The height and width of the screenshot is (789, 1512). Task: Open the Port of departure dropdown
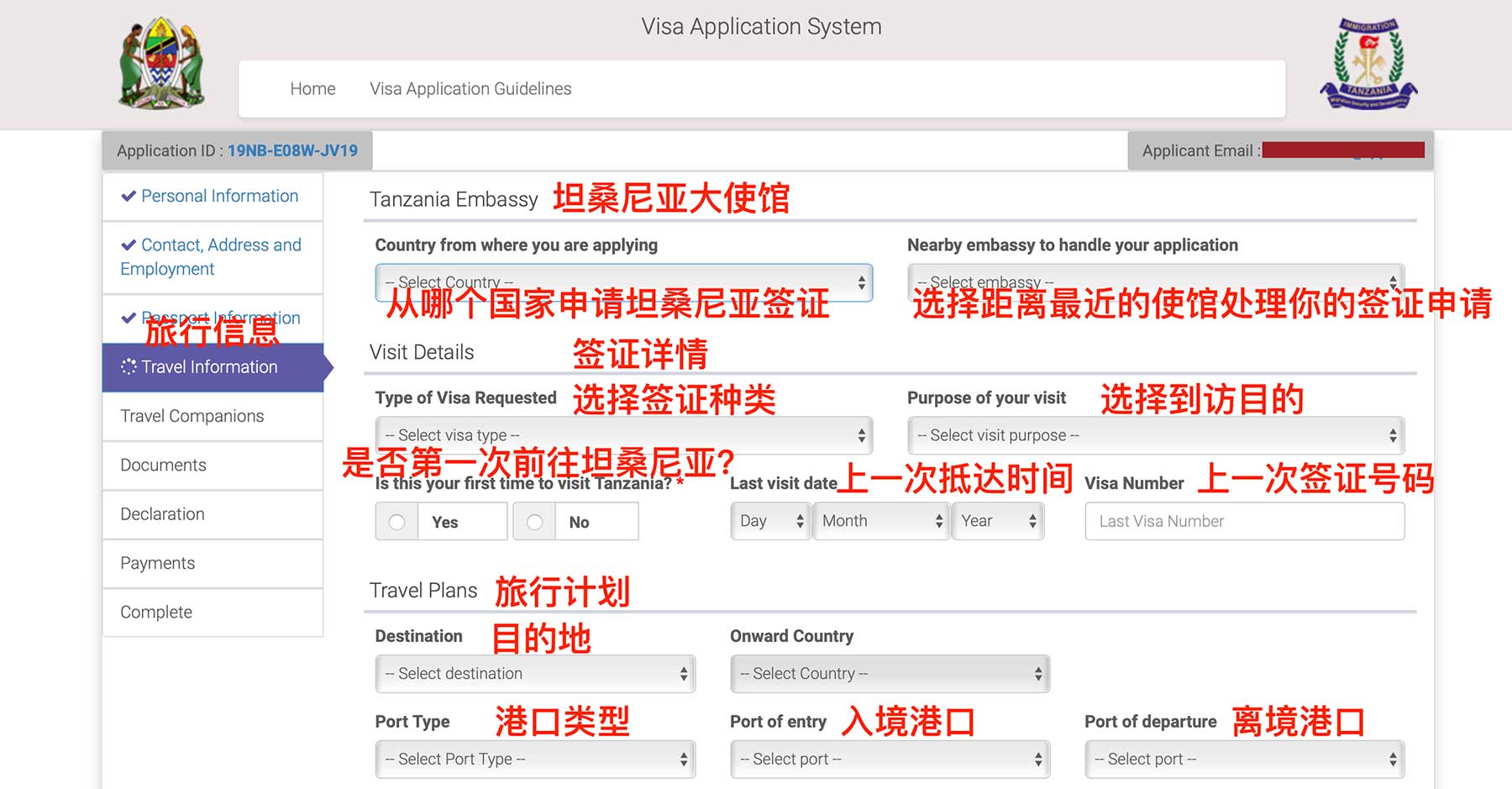pos(1244,760)
